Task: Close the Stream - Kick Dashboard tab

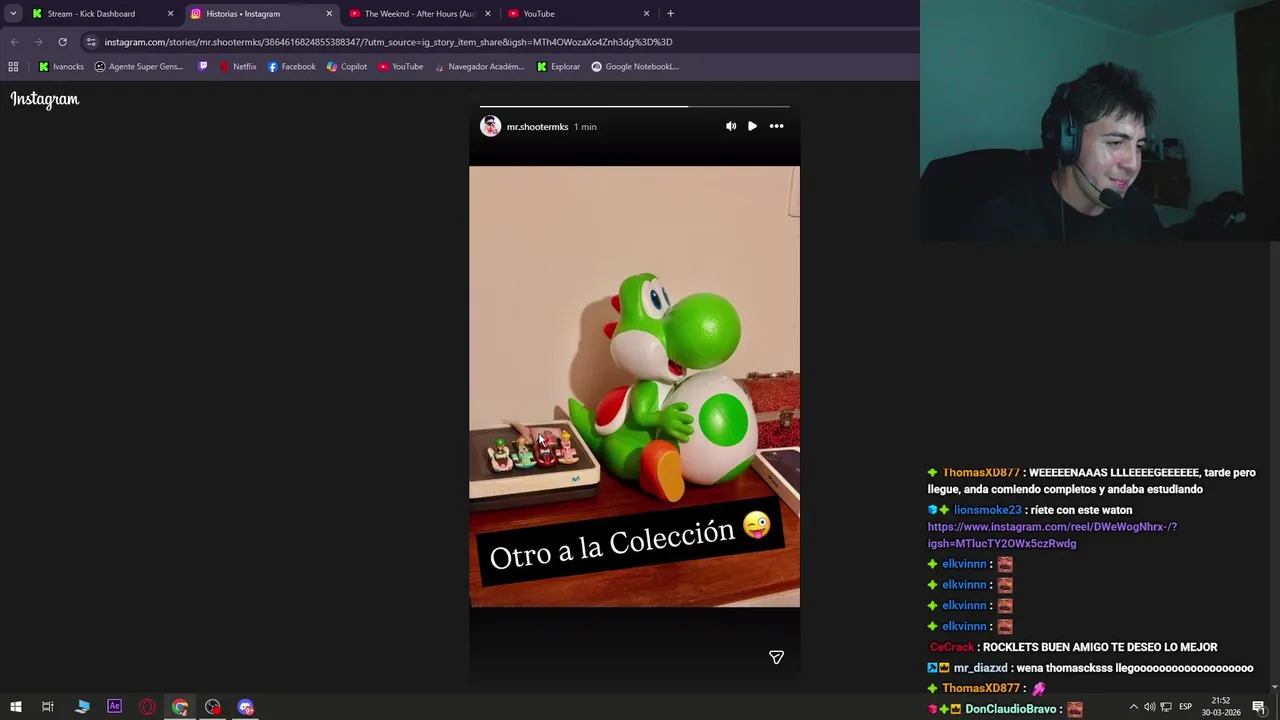Action: coord(170,14)
